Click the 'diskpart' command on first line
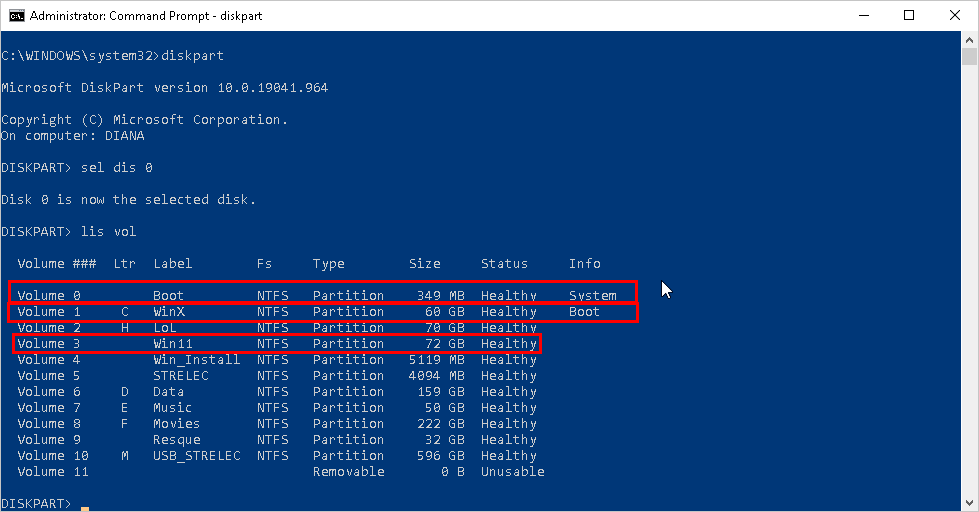This screenshot has width=979, height=512. (192, 56)
